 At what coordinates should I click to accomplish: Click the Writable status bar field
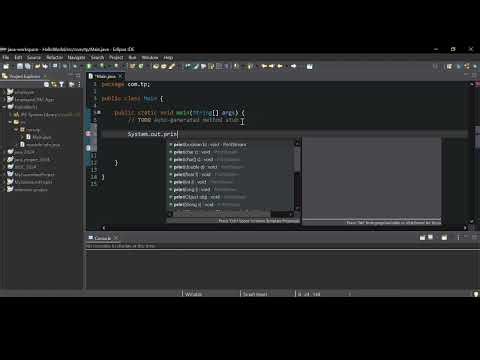click(193, 294)
